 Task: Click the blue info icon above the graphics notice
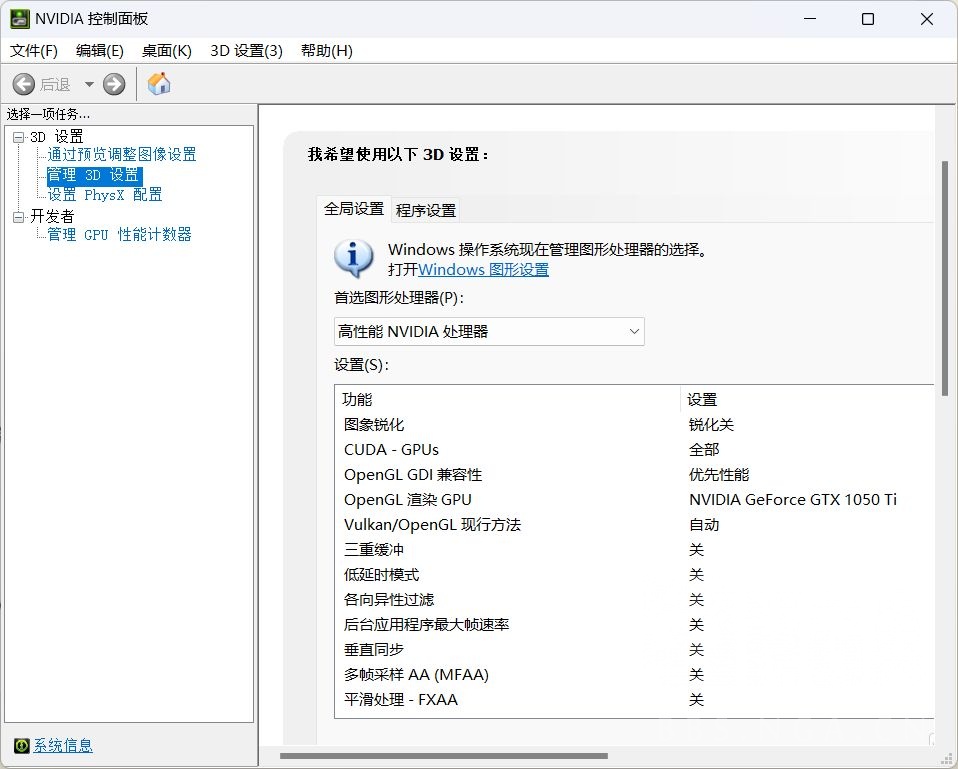pos(353,258)
